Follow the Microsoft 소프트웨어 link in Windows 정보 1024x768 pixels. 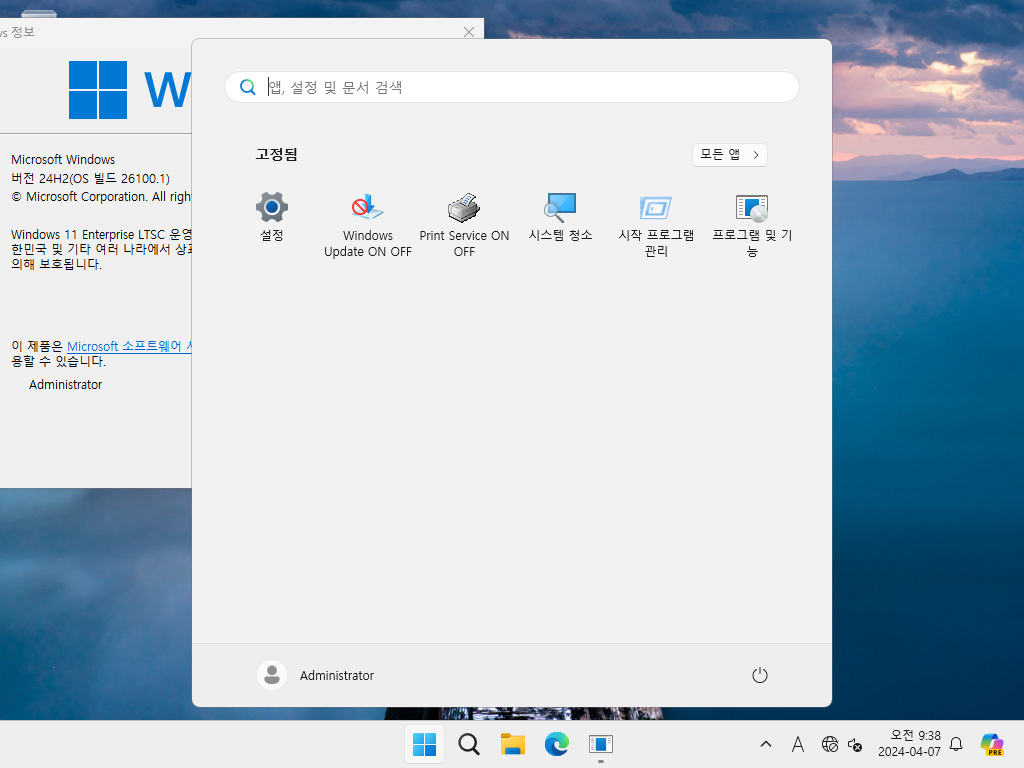(x=129, y=346)
